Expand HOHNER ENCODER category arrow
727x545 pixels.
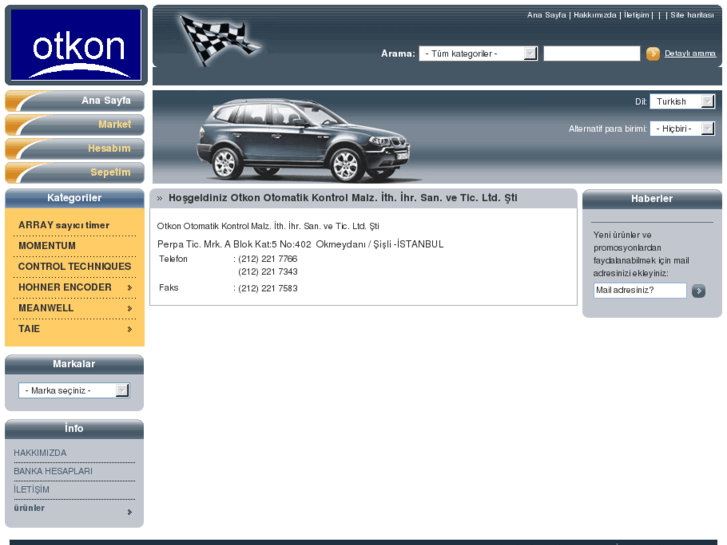click(130, 288)
